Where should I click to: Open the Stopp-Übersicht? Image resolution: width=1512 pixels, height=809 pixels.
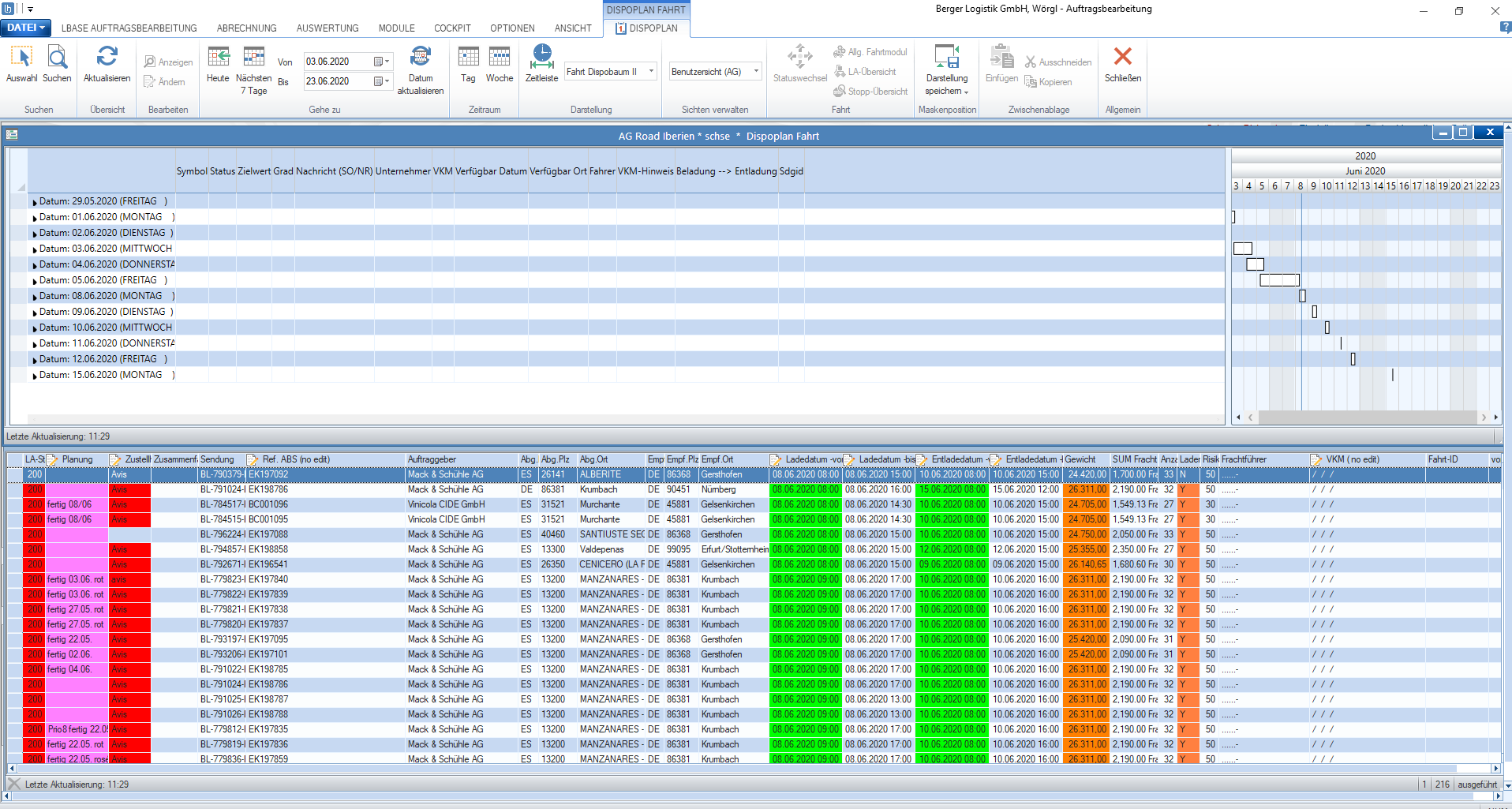(x=870, y=92)
